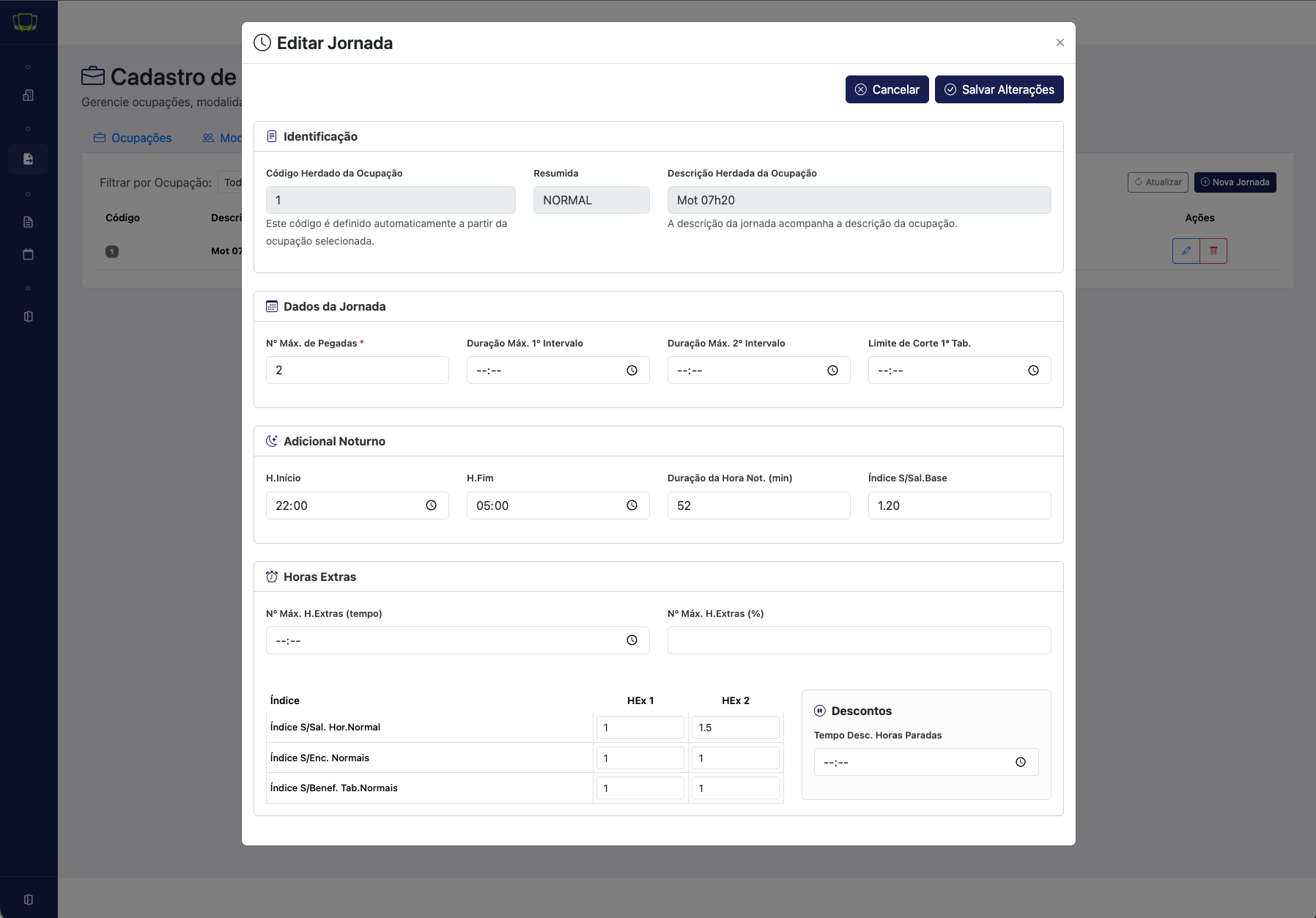Viewport: 1316px width, 918px height.
Task: Switch to the Ocupações tab
Action: (133, 138)
